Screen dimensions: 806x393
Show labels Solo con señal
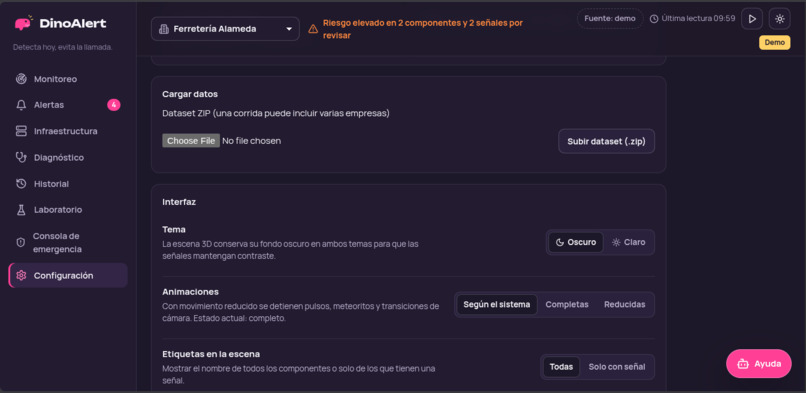pyautogui.click(x=617, y=367)
